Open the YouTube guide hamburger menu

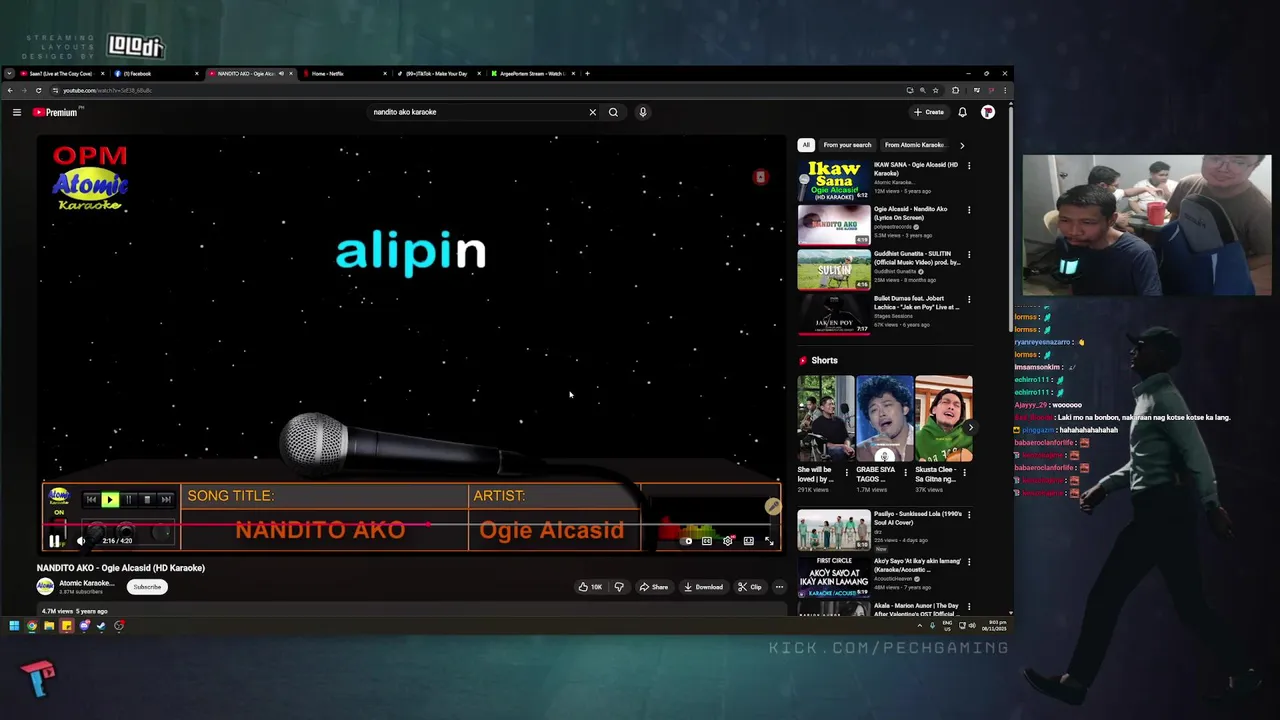(x=17, y=112)
